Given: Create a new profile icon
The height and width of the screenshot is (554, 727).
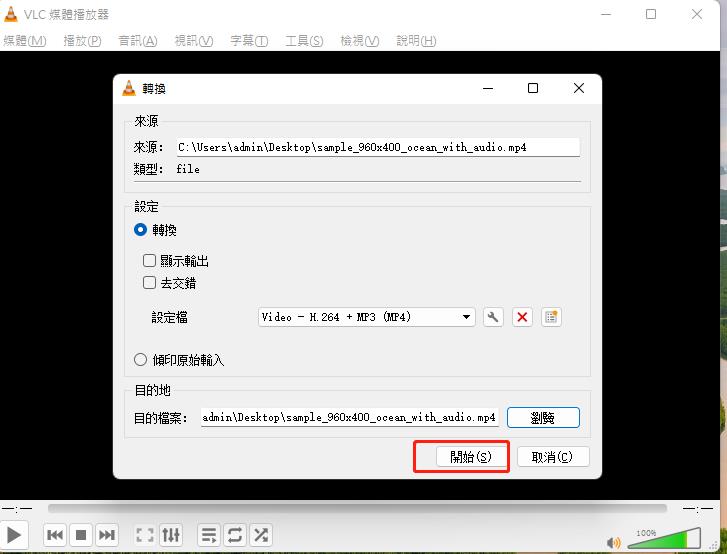Looking at the screenshot, I should [x=551, y=317].
